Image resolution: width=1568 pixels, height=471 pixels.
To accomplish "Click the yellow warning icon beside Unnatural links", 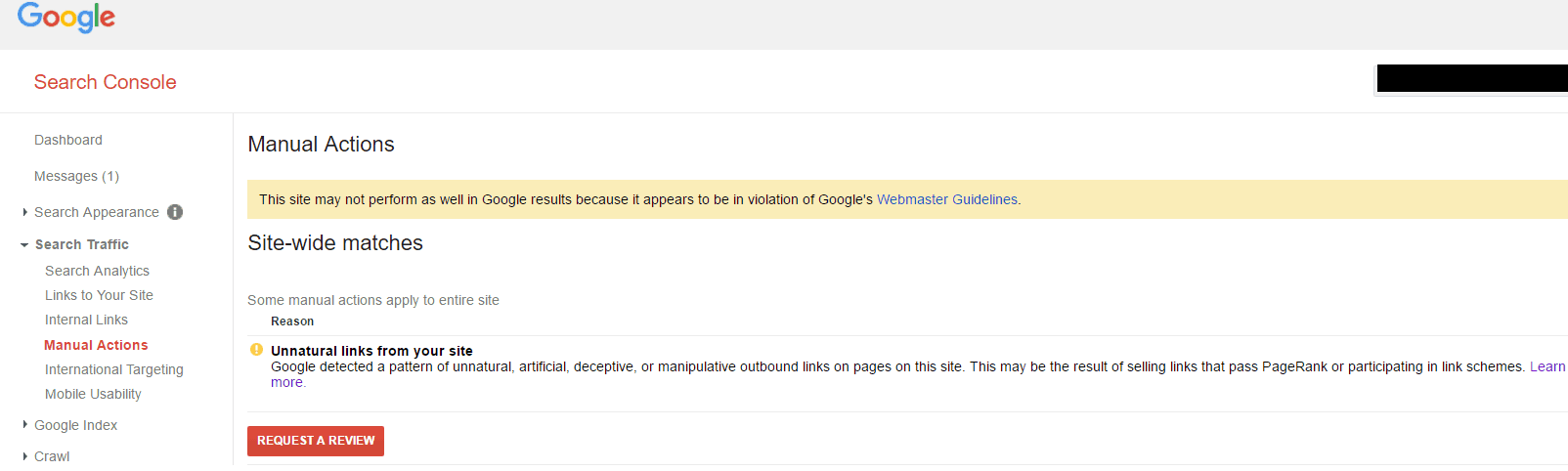I will tap(256, 350).
